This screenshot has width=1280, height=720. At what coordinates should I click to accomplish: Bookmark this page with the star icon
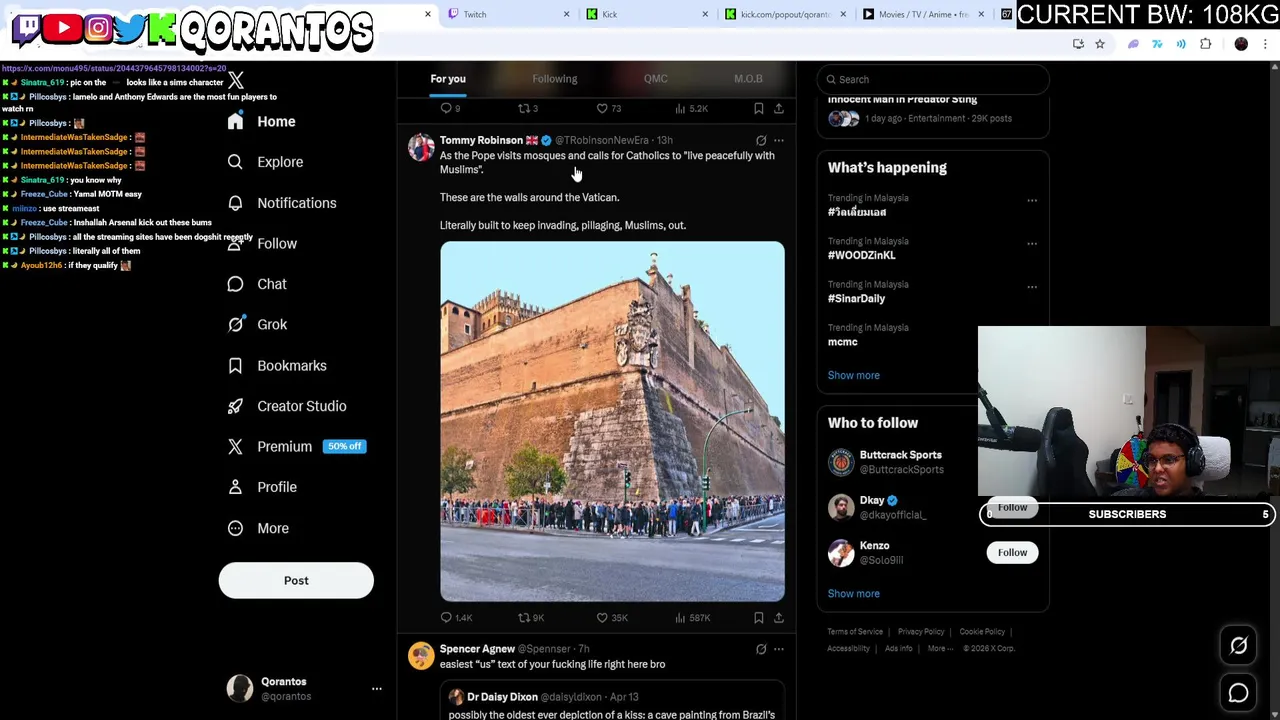(1099, 44)
